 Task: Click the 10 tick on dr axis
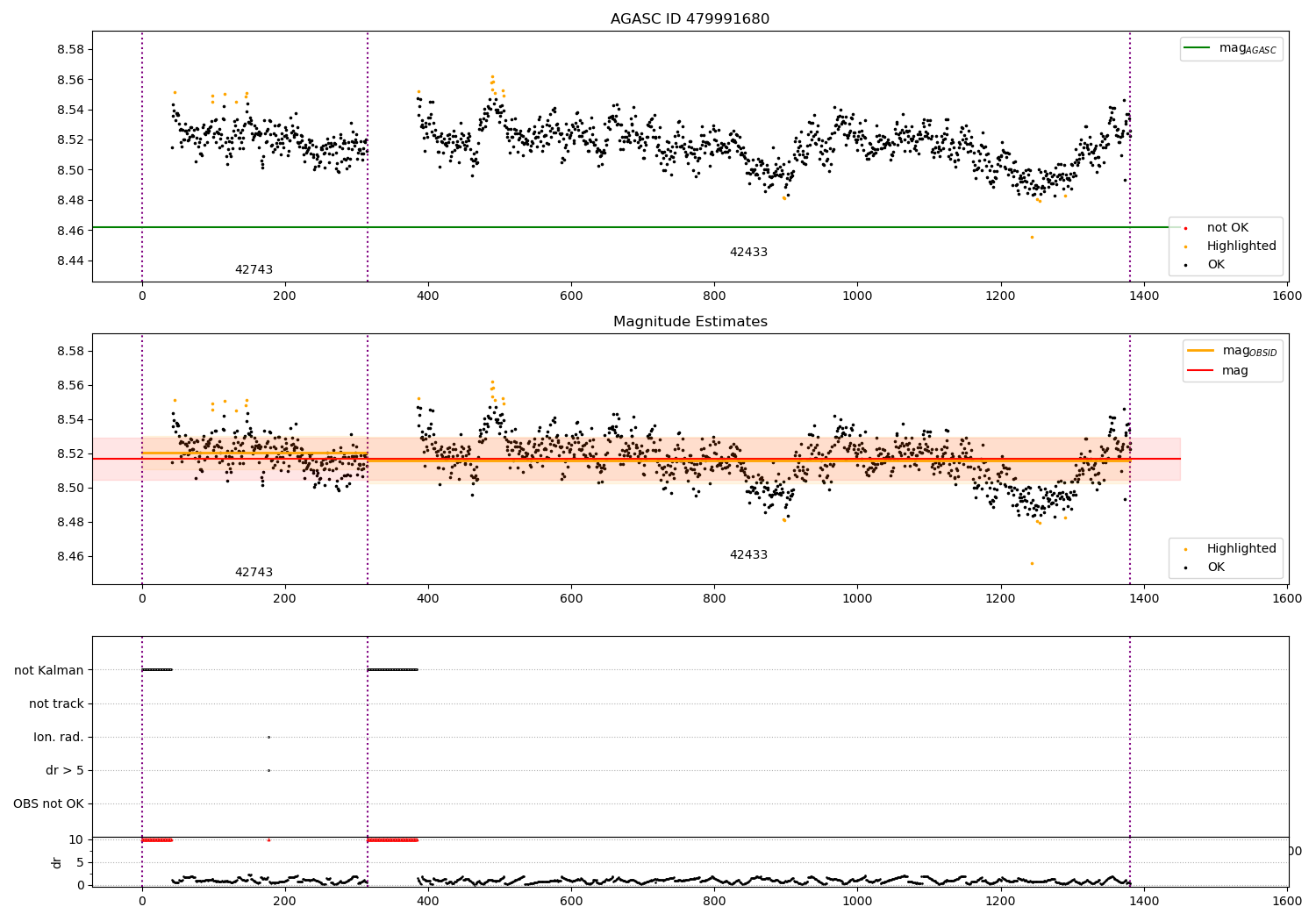click(76, 839)
